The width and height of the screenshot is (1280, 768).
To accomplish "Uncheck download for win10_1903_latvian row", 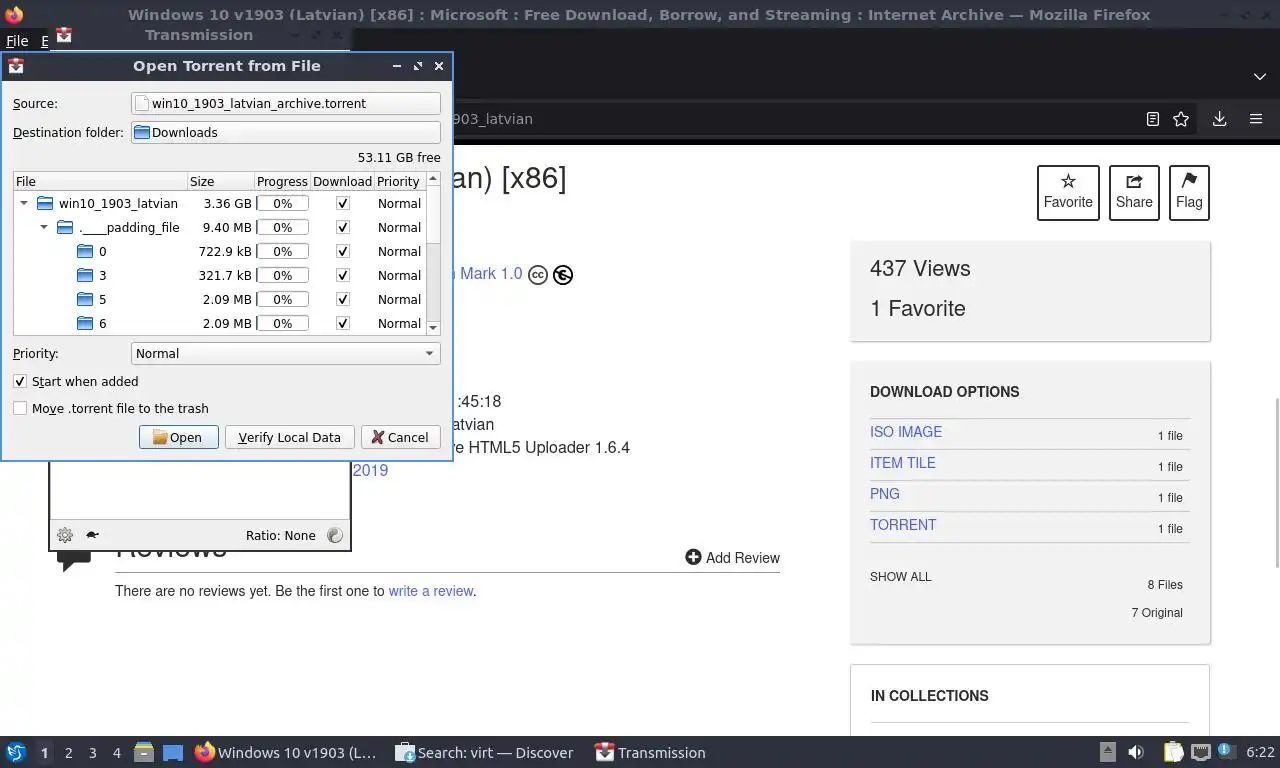I will tap(343, 203).
